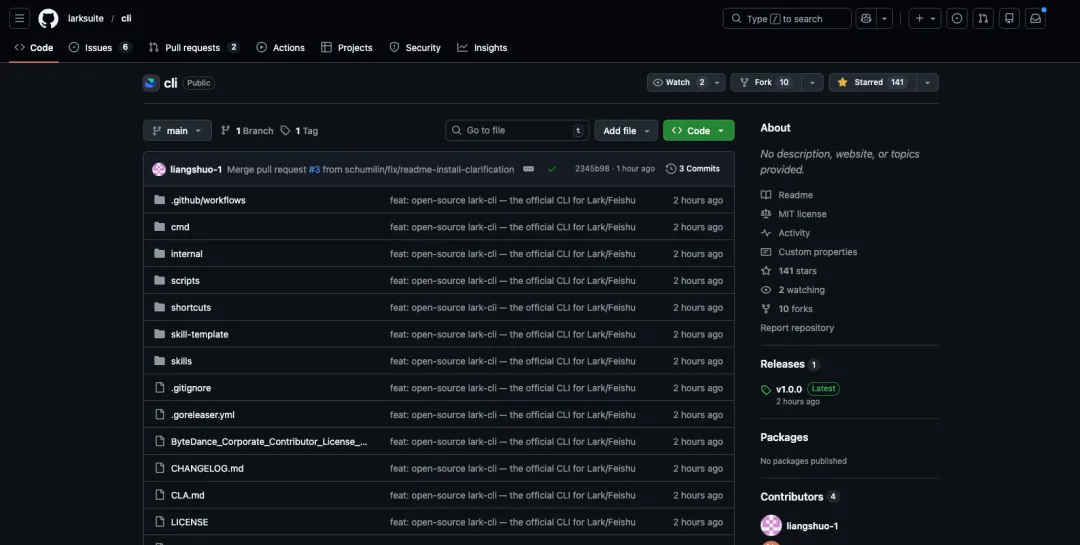
Task: Open the CLA.md file
Action: click(187, 495)
